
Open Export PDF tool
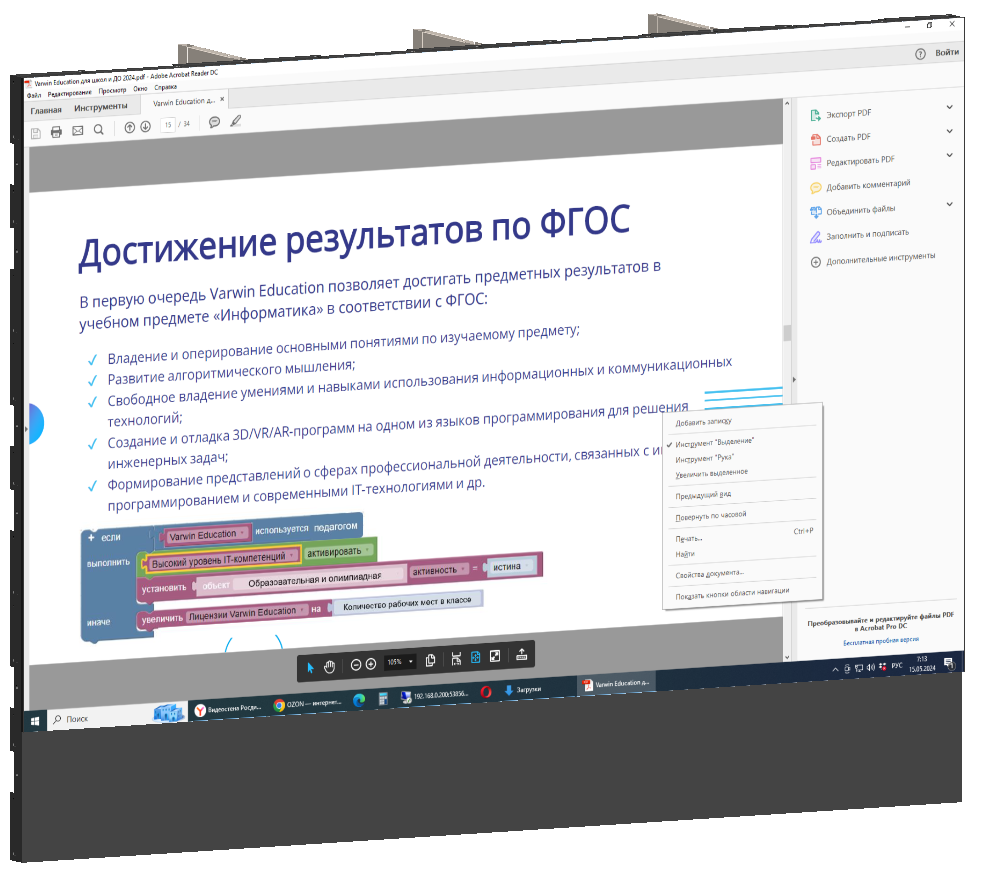tap(840, 115)
